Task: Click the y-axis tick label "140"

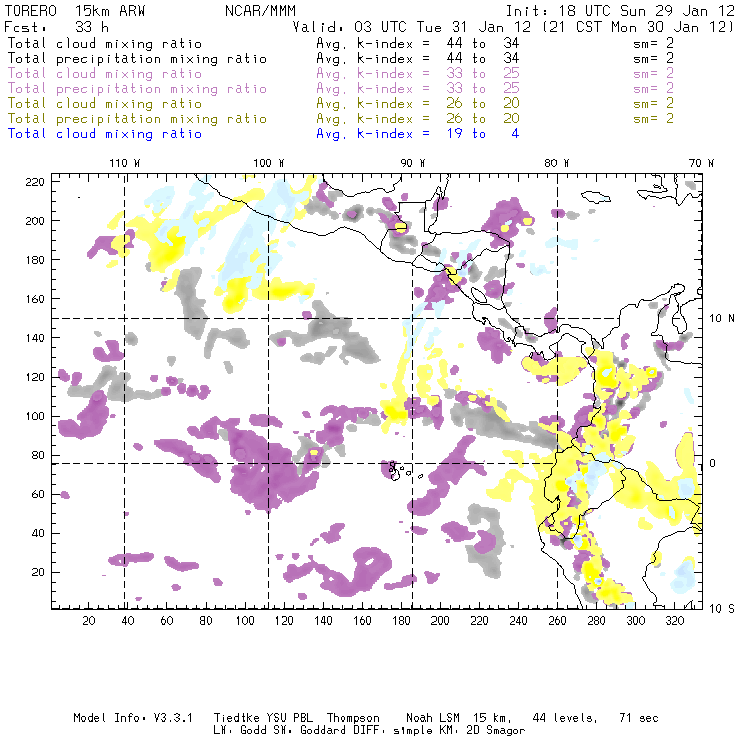Action: (x=35, y=338)
